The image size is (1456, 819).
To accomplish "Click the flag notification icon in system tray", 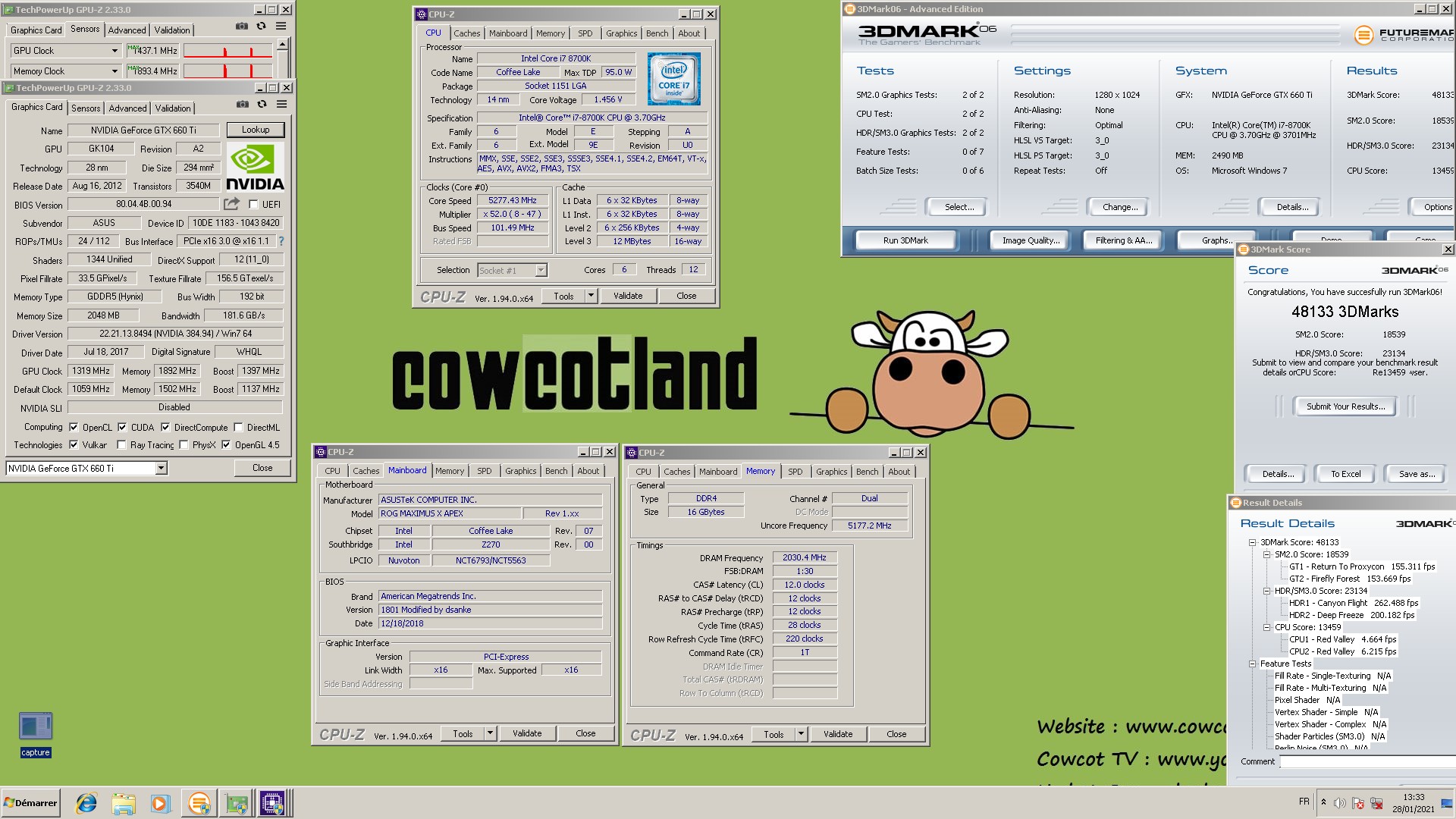I will coord(1358,803).
